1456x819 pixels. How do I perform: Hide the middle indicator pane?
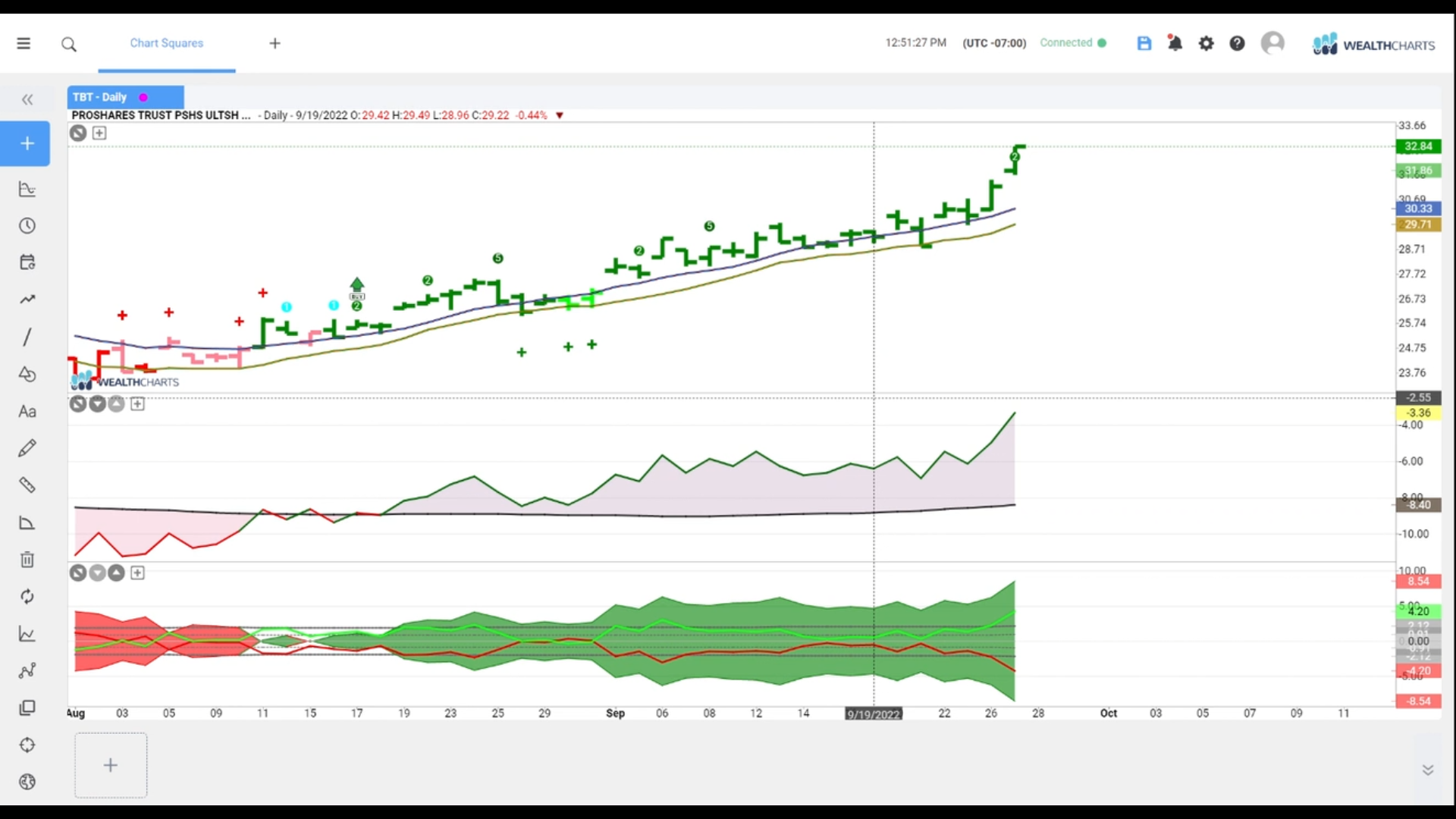coord(78,403)
